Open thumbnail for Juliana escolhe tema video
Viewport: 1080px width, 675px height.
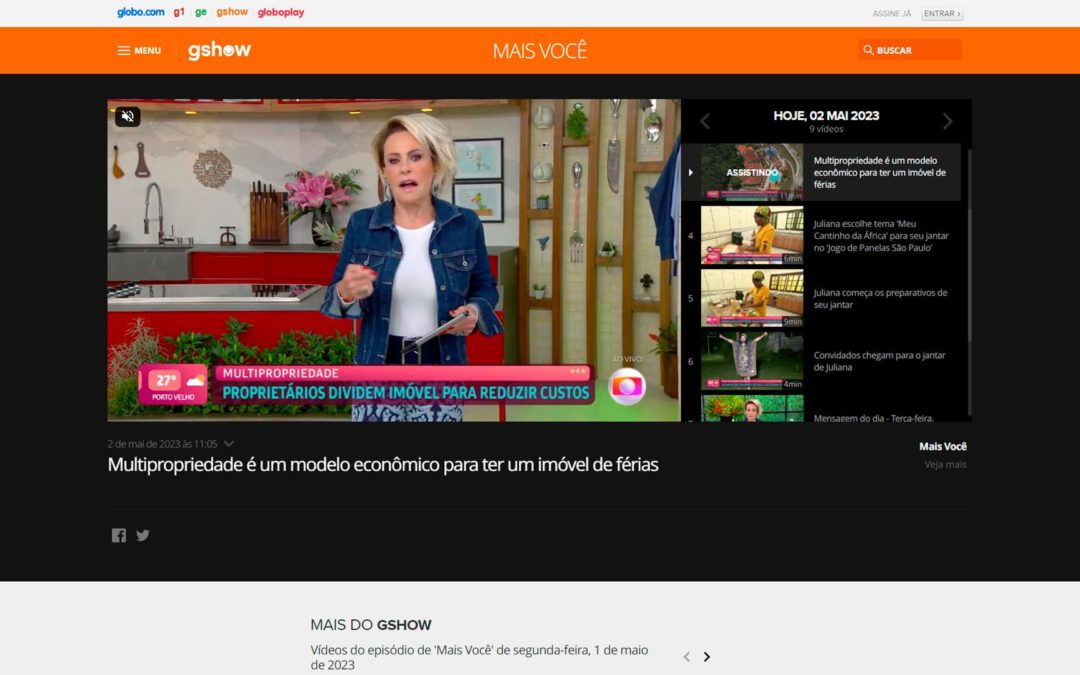(x=752, y=235)
